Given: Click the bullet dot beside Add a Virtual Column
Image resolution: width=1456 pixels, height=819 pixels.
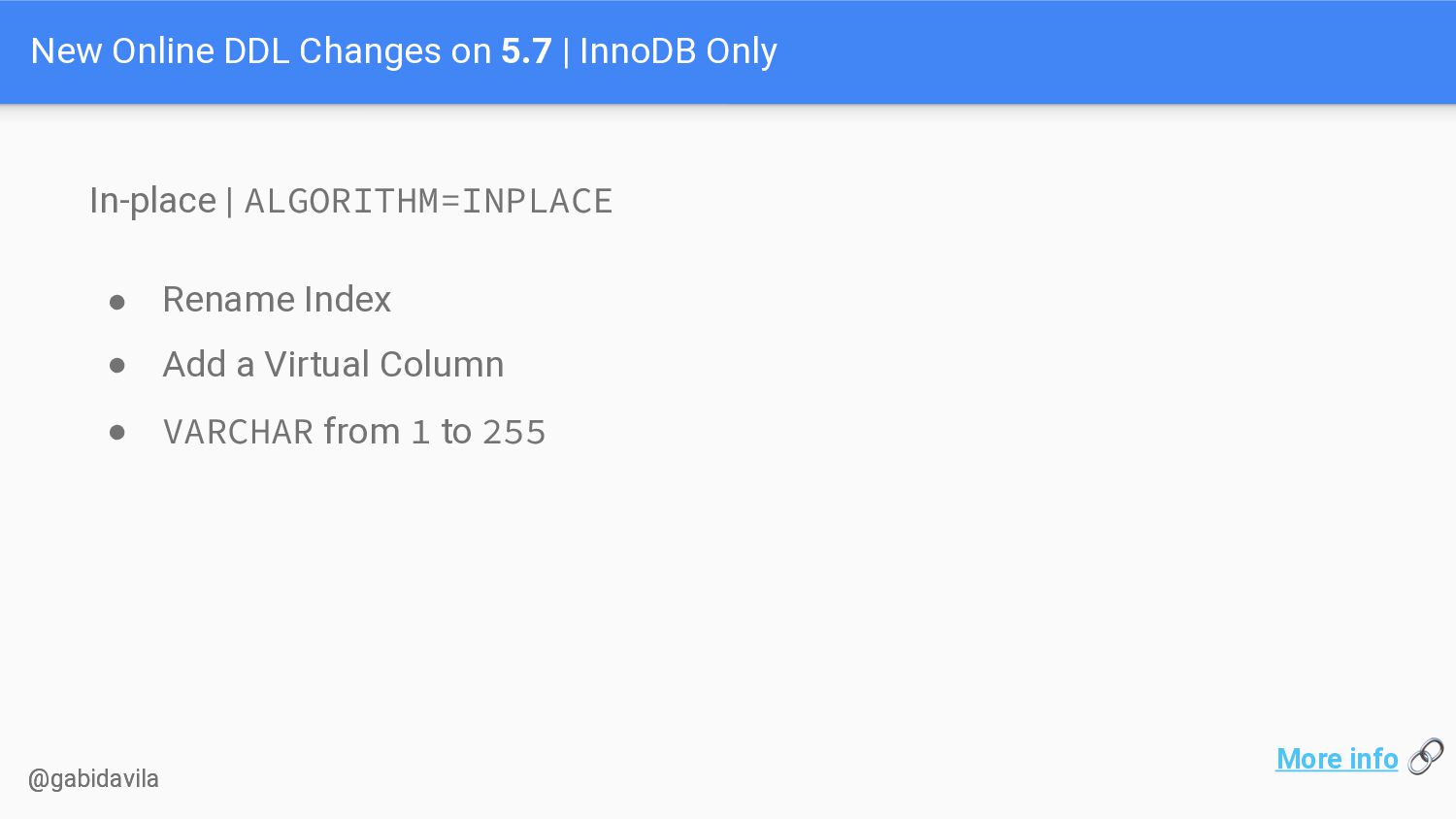Looking at the screenshot, I should [117, 366].
